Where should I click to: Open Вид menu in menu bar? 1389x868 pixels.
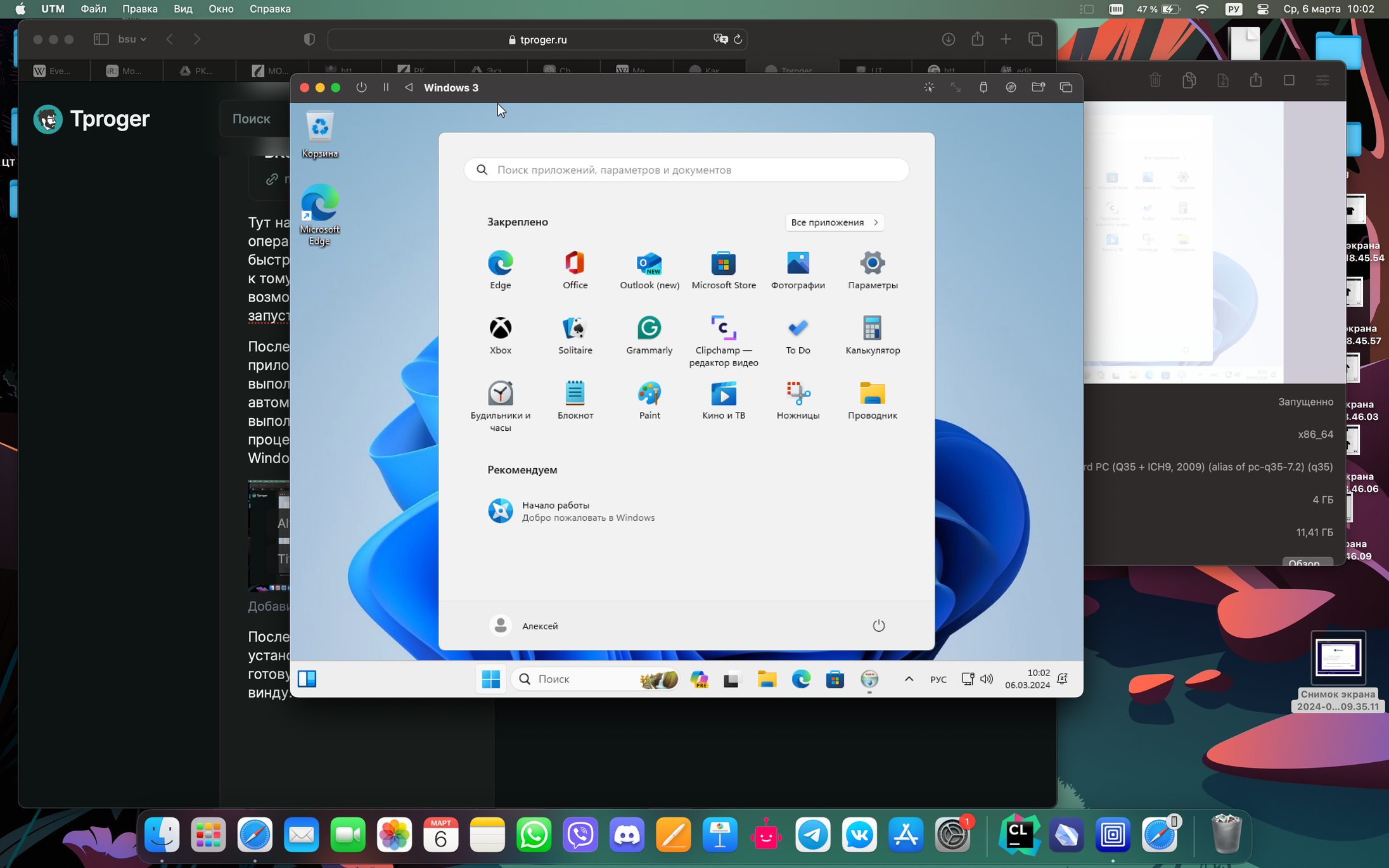point(182,9)
